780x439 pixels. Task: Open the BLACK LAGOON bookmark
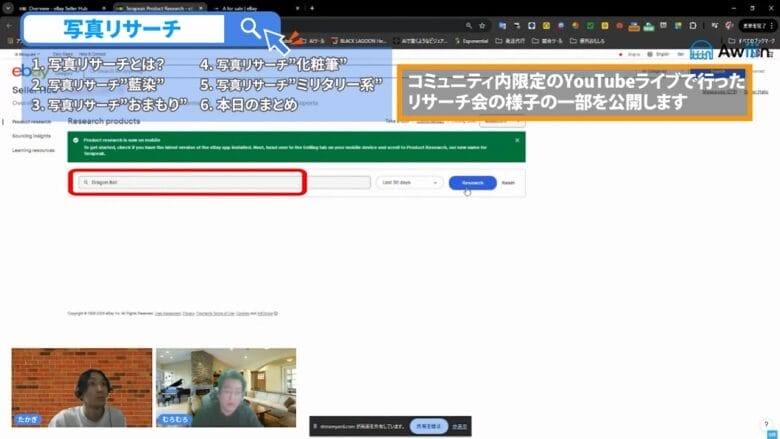[359, 41]
